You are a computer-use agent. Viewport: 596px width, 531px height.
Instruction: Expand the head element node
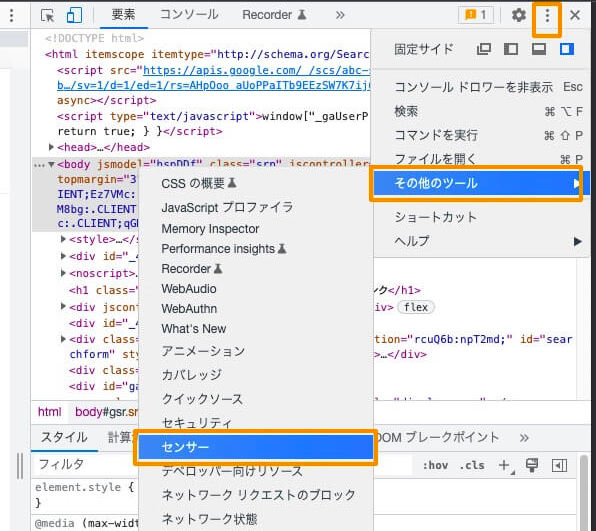(x=51, y=147)
